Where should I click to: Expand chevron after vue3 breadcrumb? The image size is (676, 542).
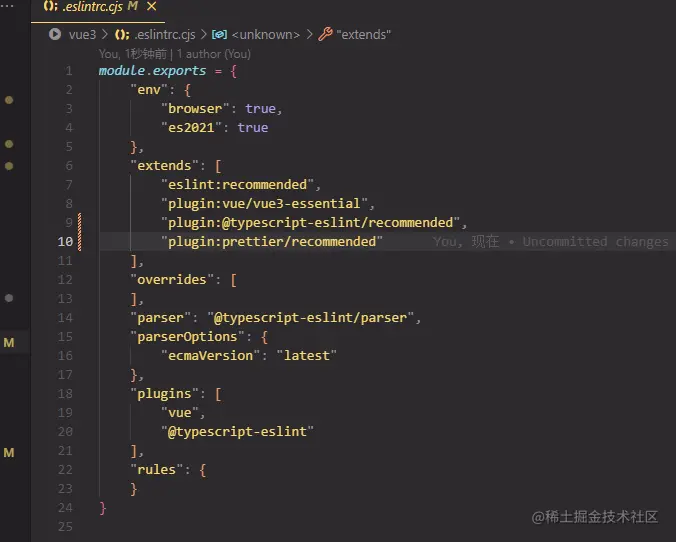(x=105, y=34)
